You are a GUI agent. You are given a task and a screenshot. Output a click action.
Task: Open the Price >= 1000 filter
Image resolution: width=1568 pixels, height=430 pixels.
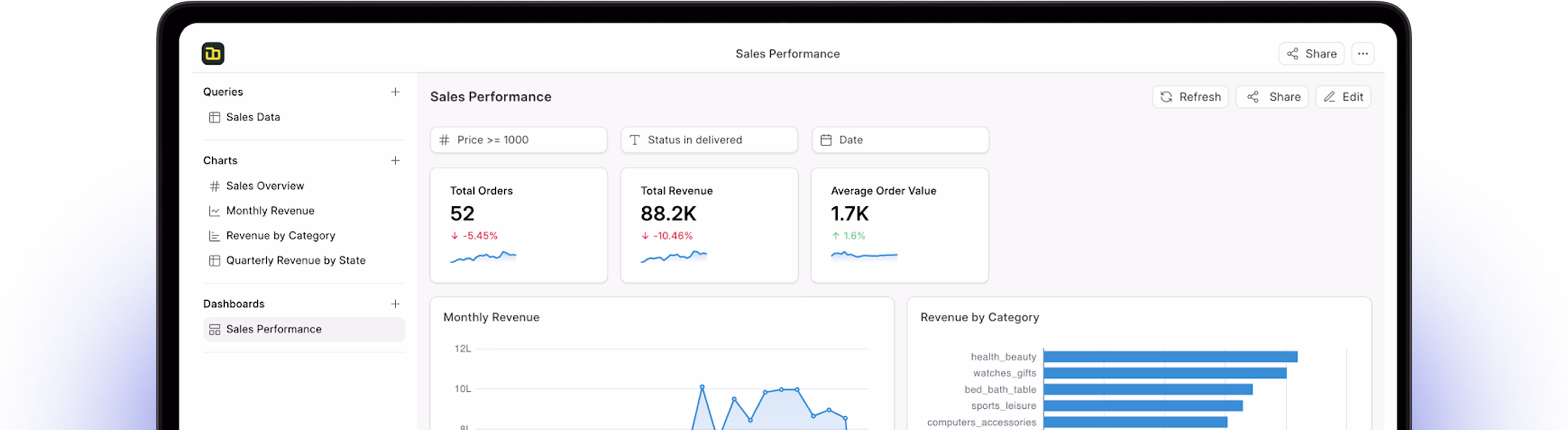click(518, 140)
